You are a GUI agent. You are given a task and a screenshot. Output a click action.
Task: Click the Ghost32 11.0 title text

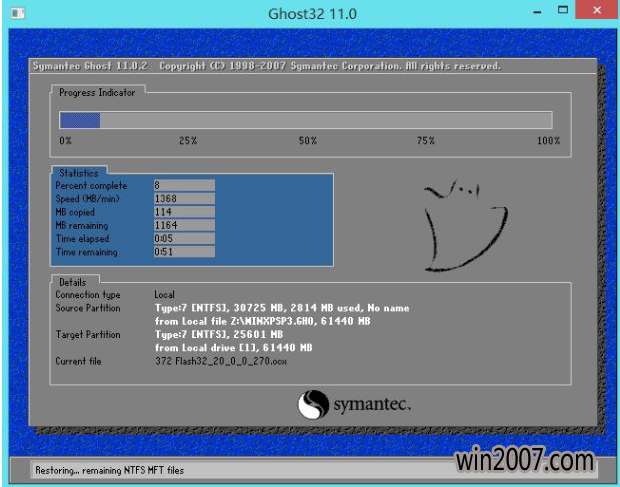pos(312,14)
